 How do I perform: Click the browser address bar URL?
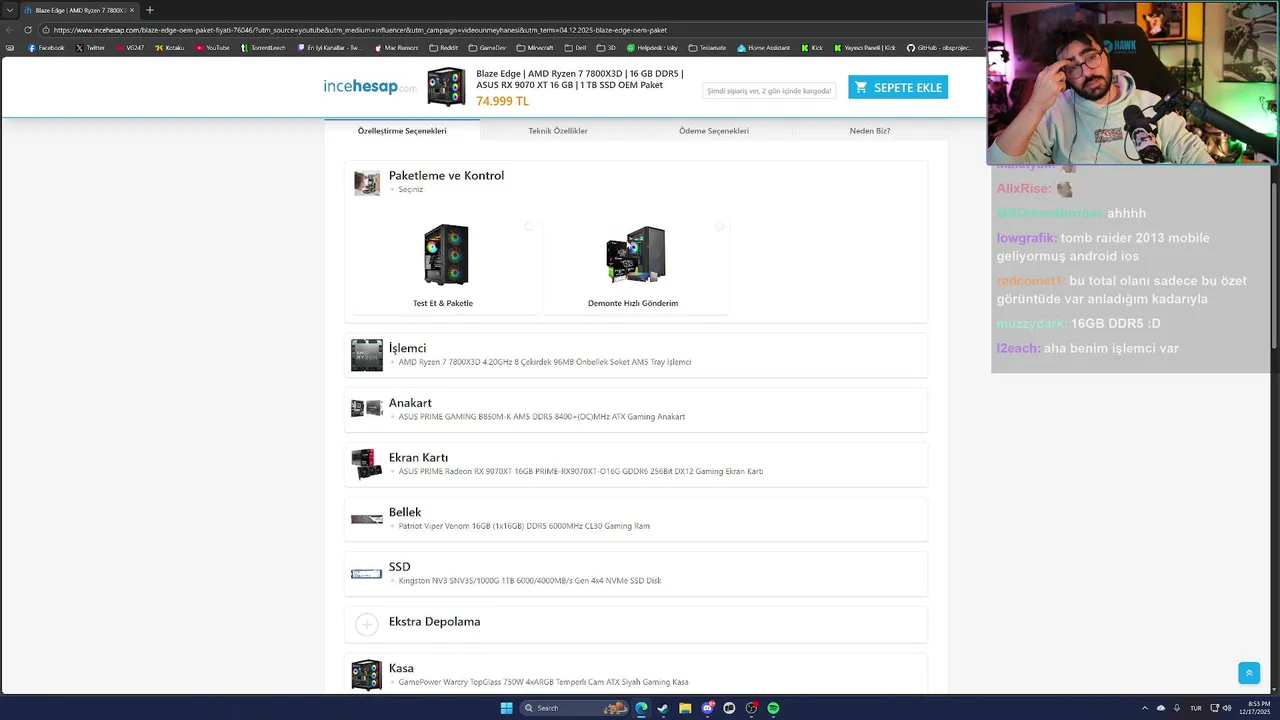point(360,30)
